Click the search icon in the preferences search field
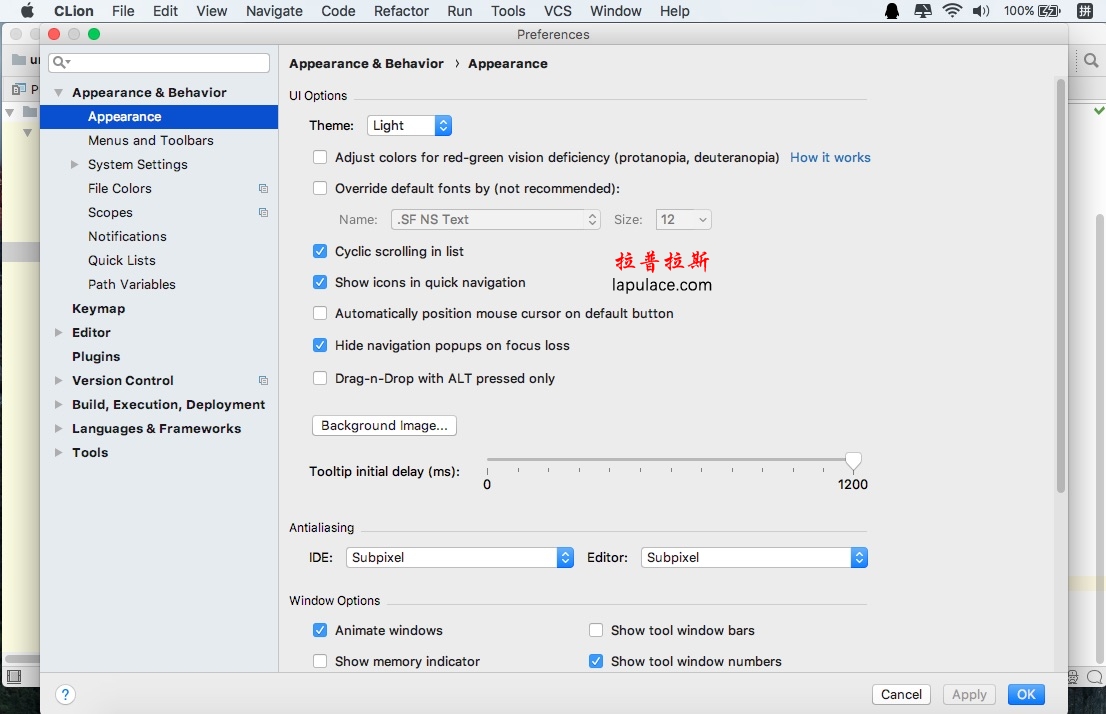This screenshot has width=1106, height=714. tap(61, 62)
